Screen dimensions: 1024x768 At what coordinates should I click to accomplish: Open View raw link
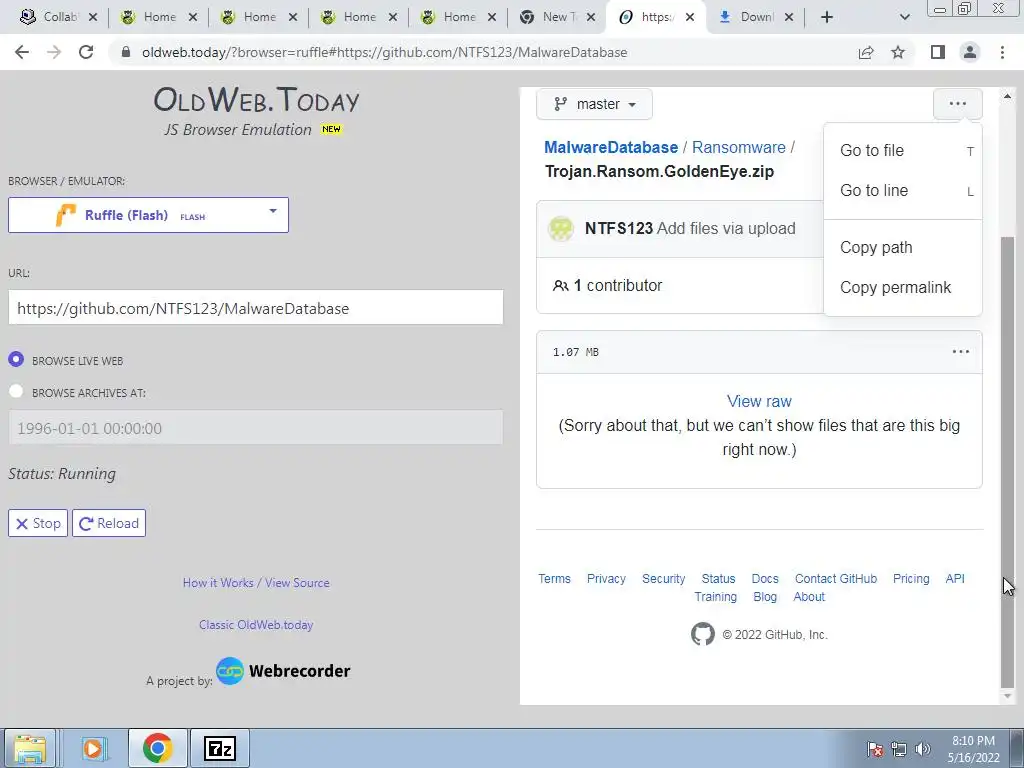(x=759, y=401)
